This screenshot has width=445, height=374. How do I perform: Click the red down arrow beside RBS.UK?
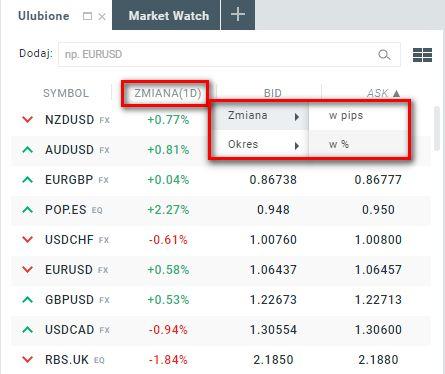coord(27,359)
